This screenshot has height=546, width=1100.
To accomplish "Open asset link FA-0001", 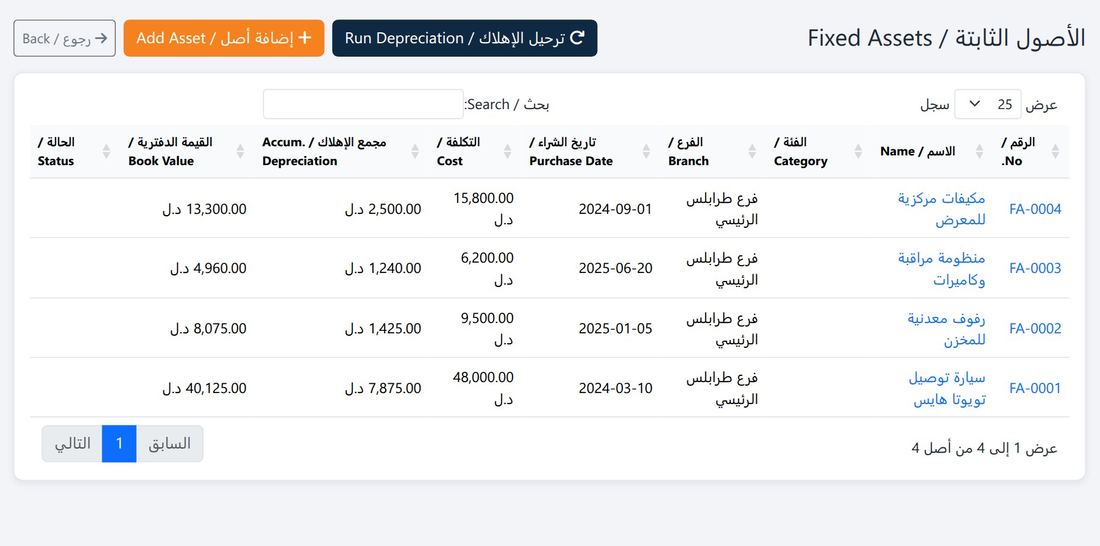I will (x=1035, y=388).
